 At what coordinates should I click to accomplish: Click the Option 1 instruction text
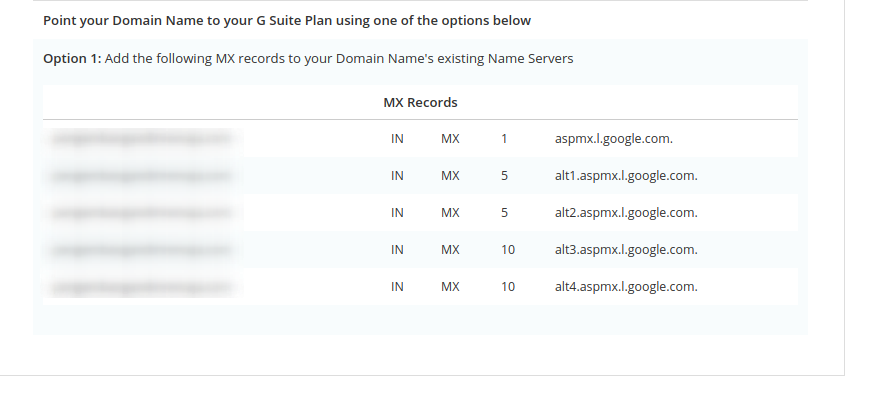[308, 58]
